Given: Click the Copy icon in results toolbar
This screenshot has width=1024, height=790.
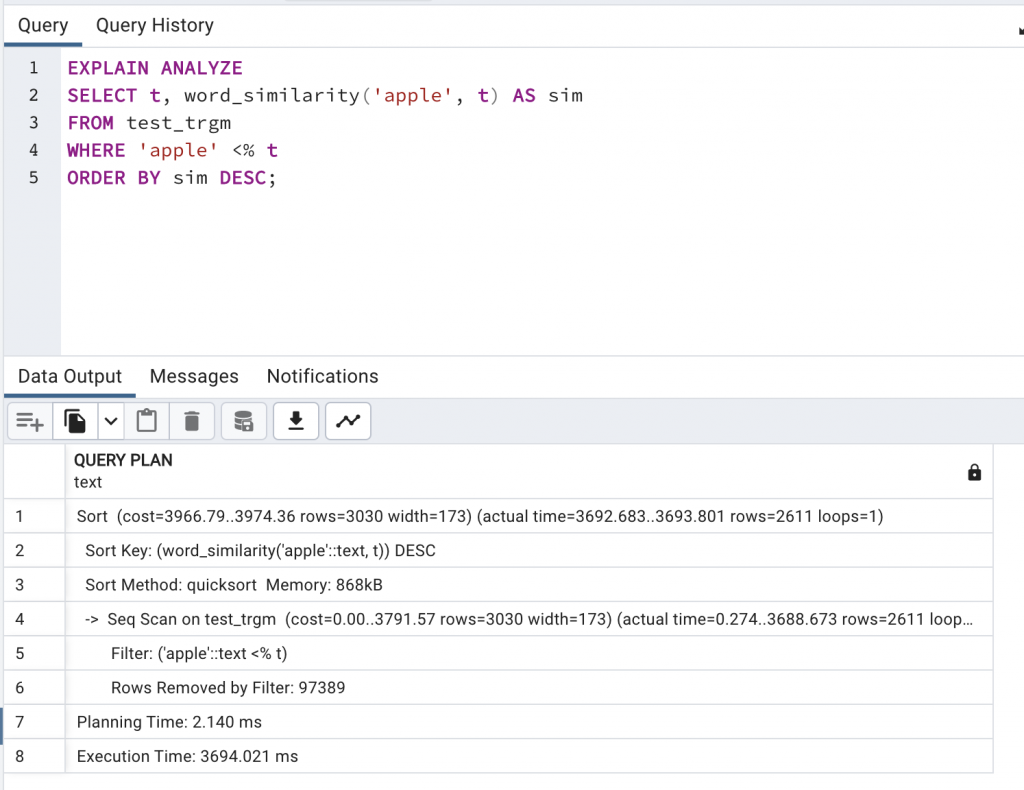Looking at the screenshot, I should coord(75,422).
